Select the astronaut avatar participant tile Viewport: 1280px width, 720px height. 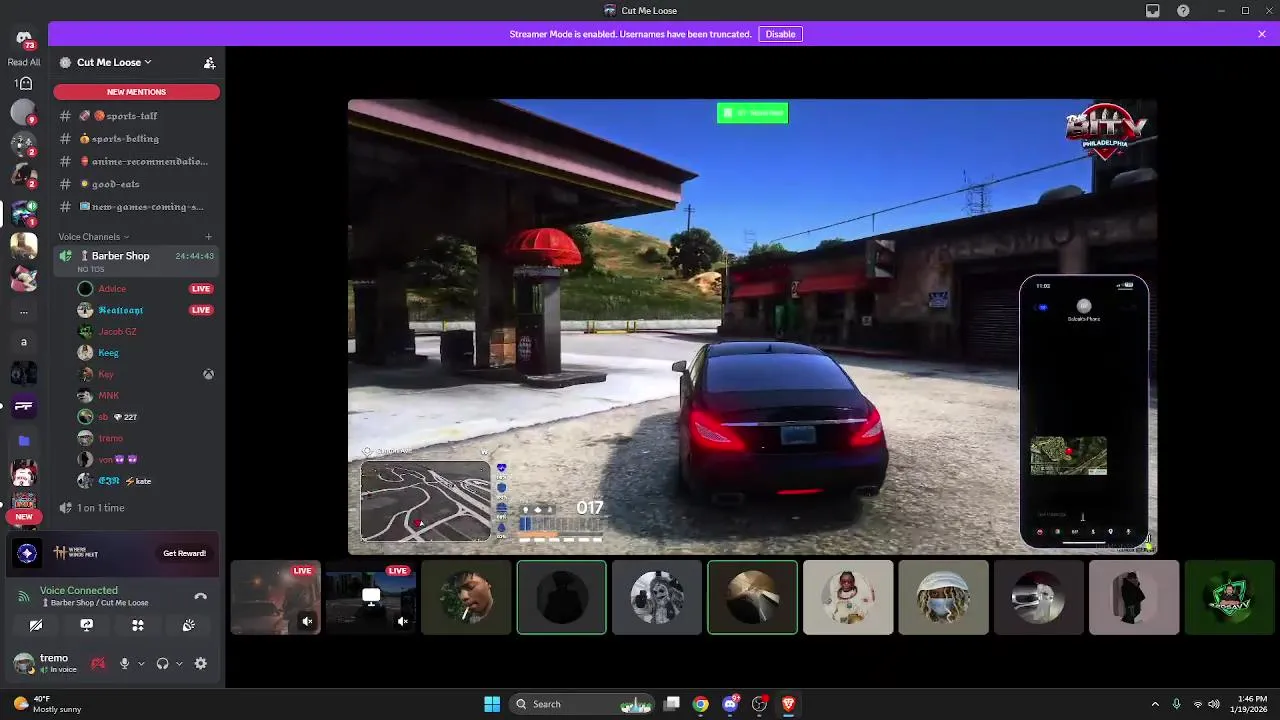pos(848,598)
